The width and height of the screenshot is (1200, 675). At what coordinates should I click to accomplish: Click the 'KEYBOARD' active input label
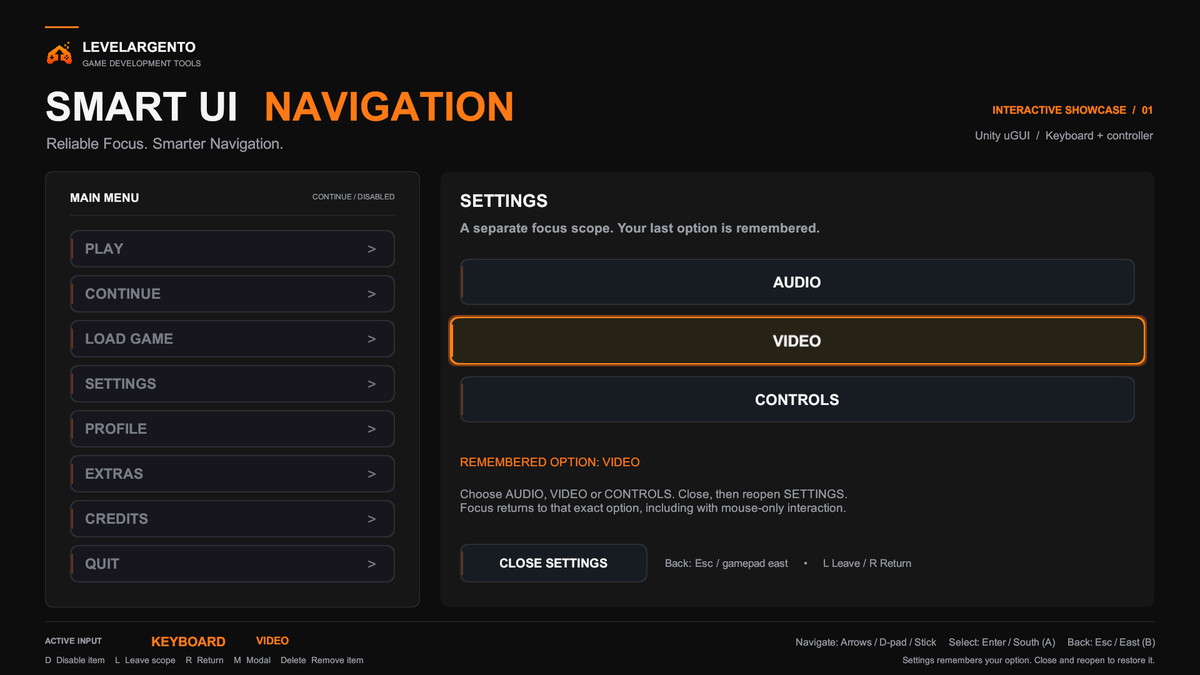point(188,642)
